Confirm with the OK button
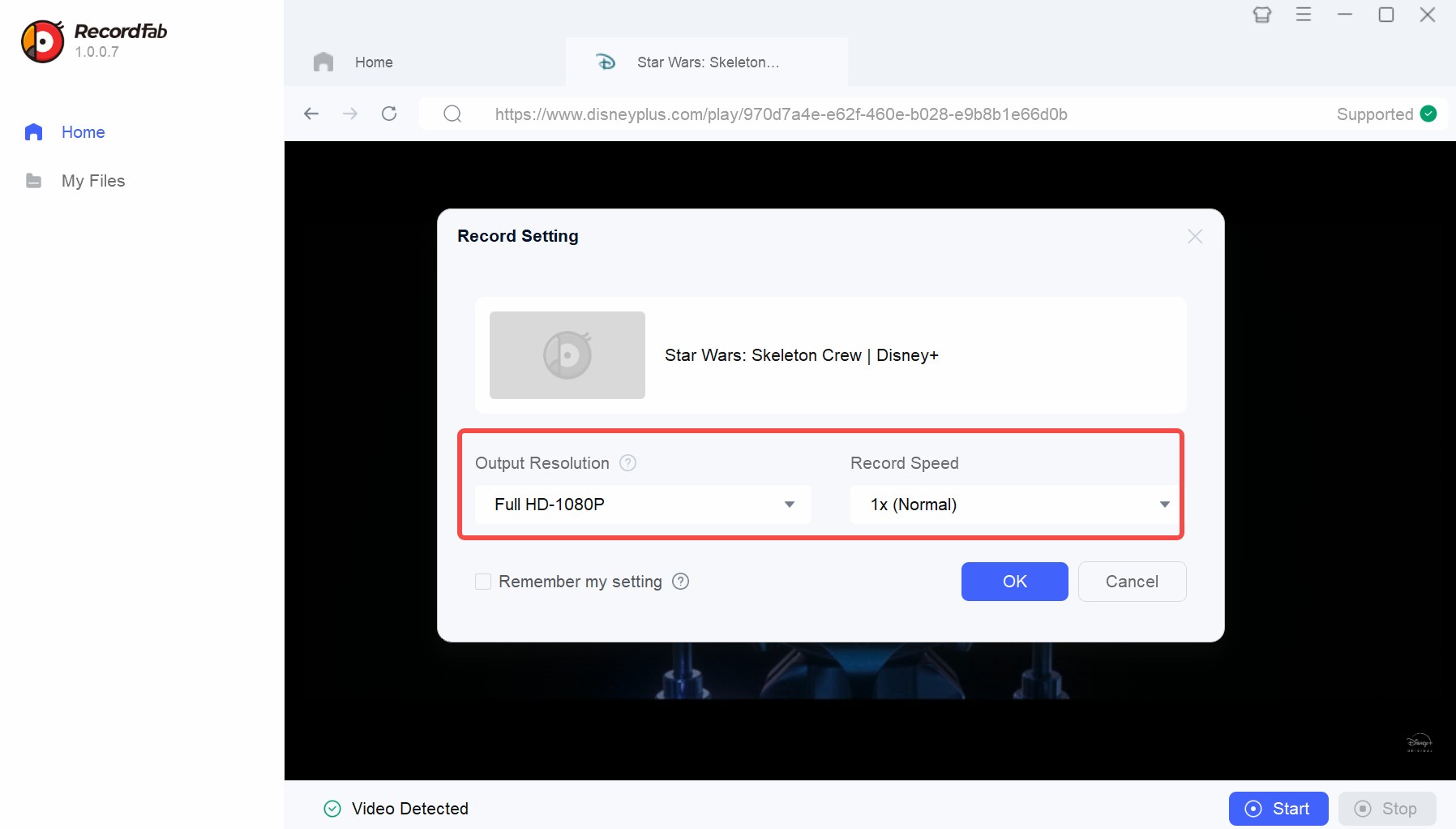 pyautogui.click(x=1015, y=582)
